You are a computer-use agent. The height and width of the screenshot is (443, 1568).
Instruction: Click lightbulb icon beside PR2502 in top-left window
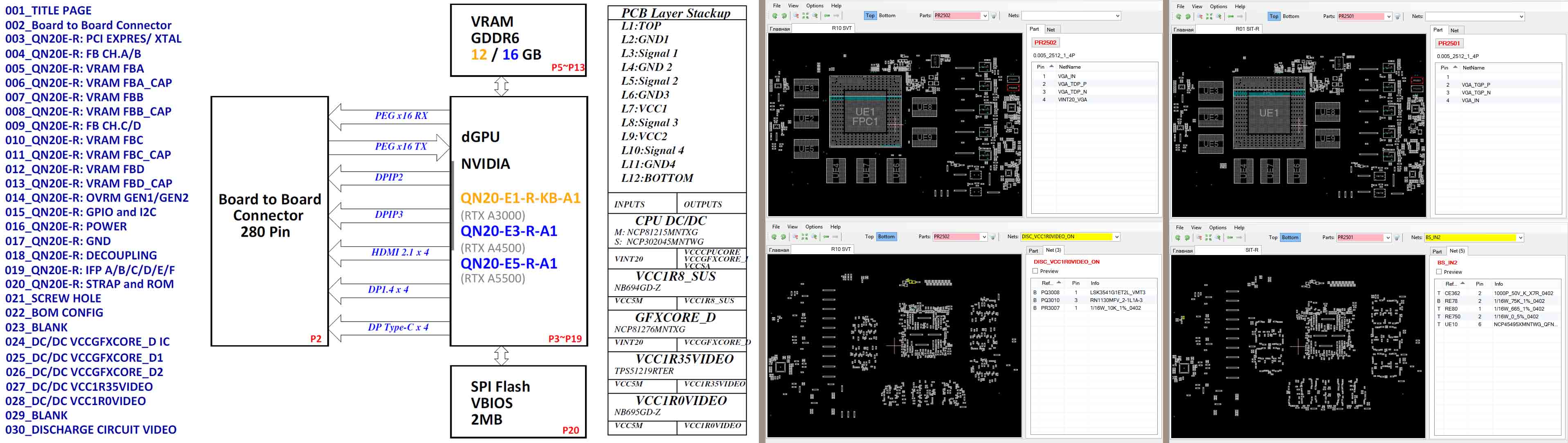coord(993,16)
